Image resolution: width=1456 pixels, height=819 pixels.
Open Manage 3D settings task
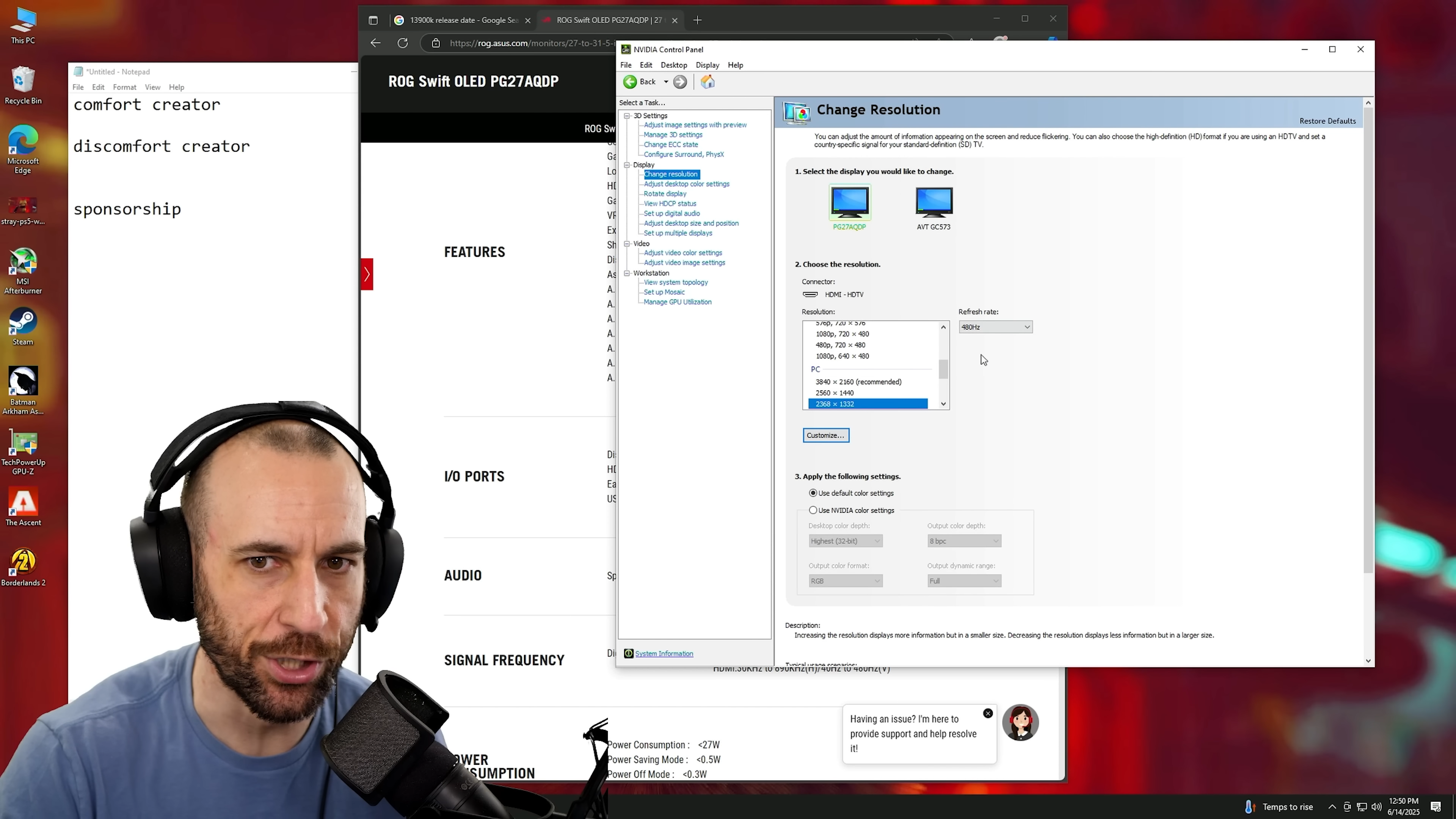[x=673, y=135]
